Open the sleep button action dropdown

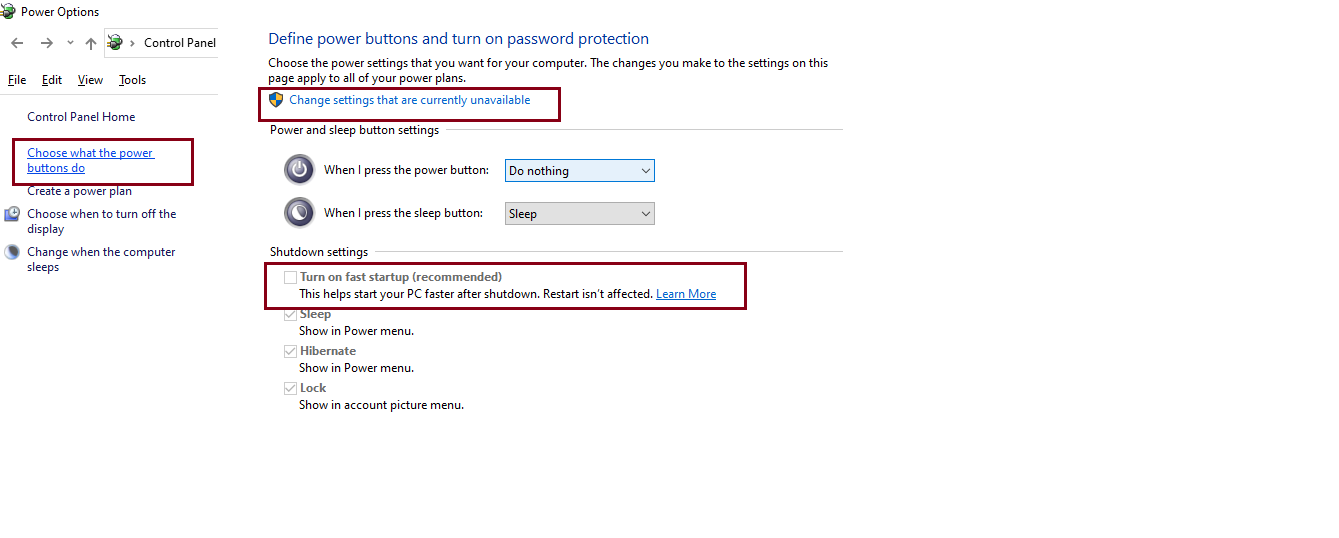click(x=579, y=214)
